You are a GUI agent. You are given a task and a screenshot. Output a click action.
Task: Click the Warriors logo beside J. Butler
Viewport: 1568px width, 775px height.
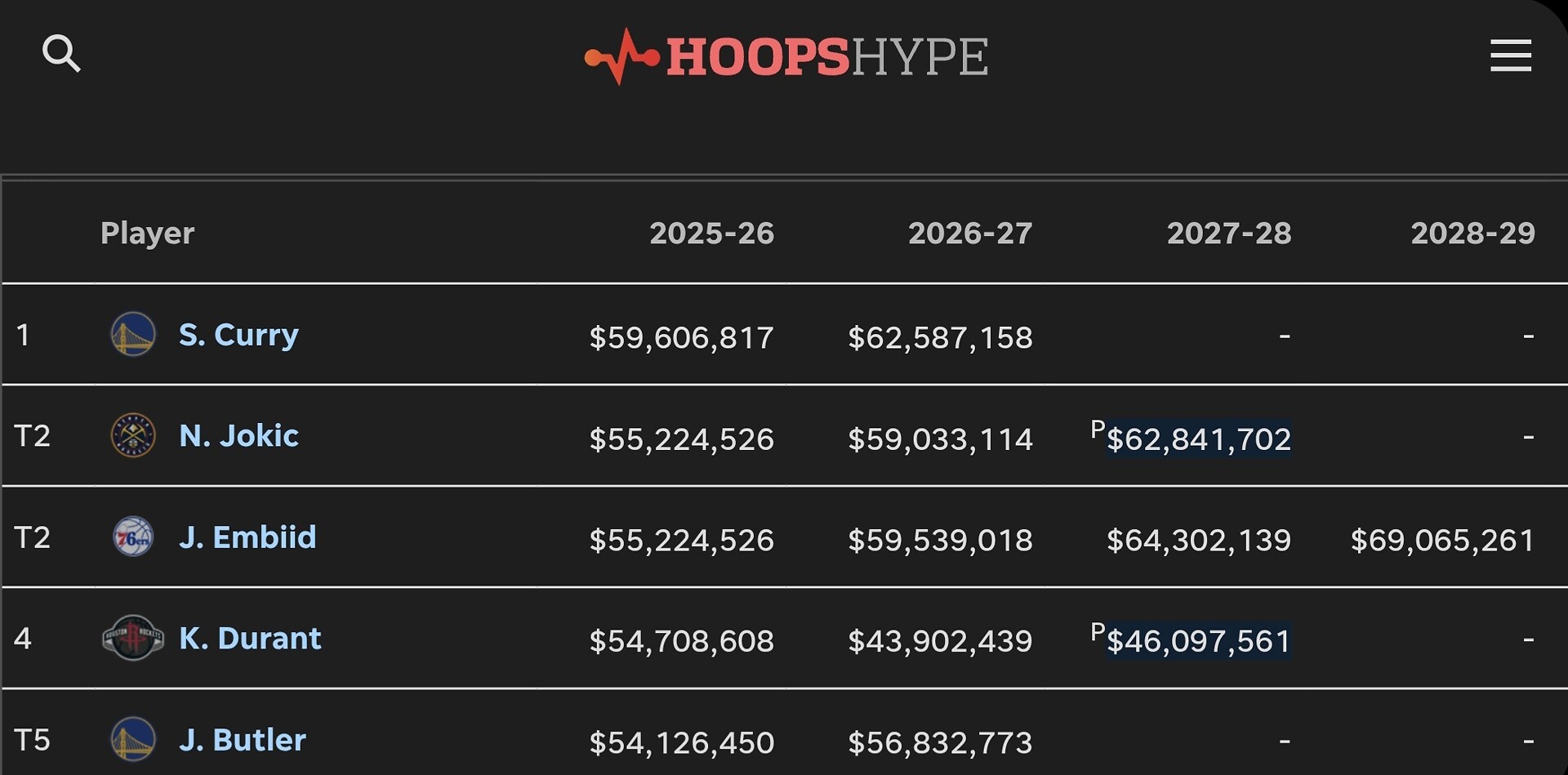click(133, 739)
